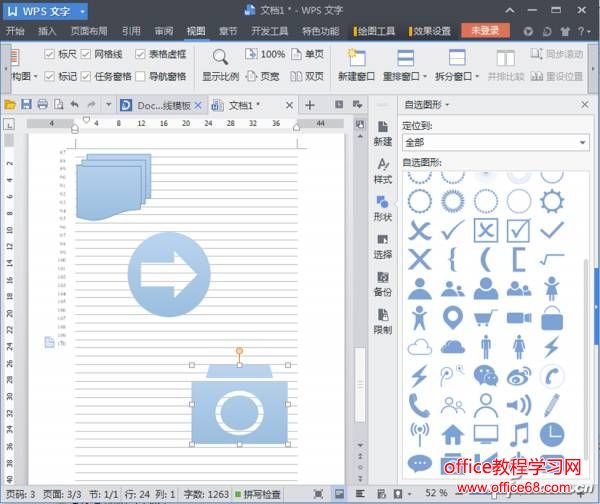Enable the 导航窗格 checkbox

140,76
